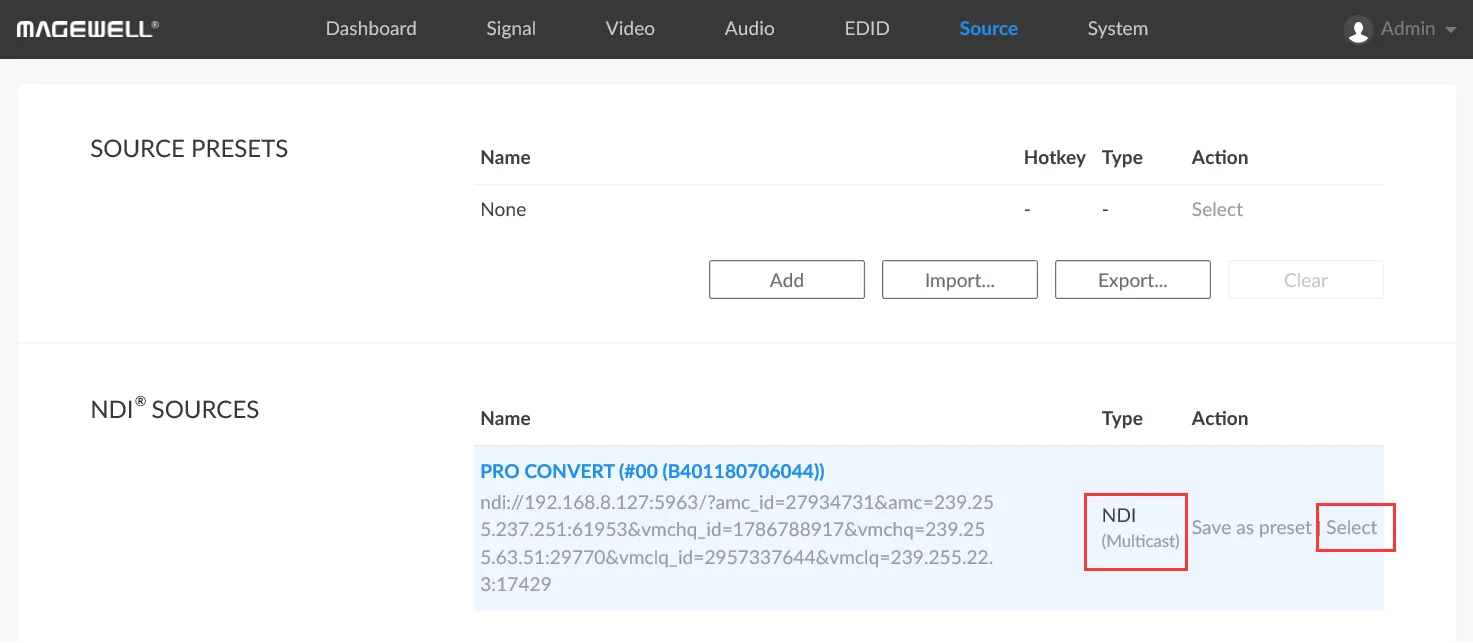
Task: Click Save as preset for PRO CONVERT
Action: 1251,528
